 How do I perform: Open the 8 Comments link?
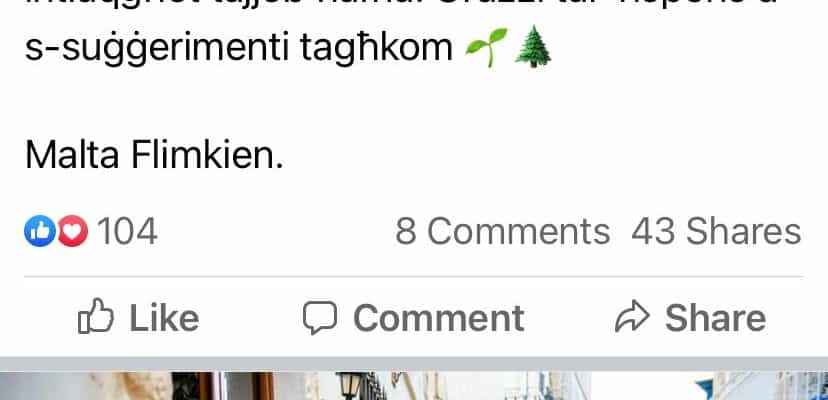[x=502, y=231]
